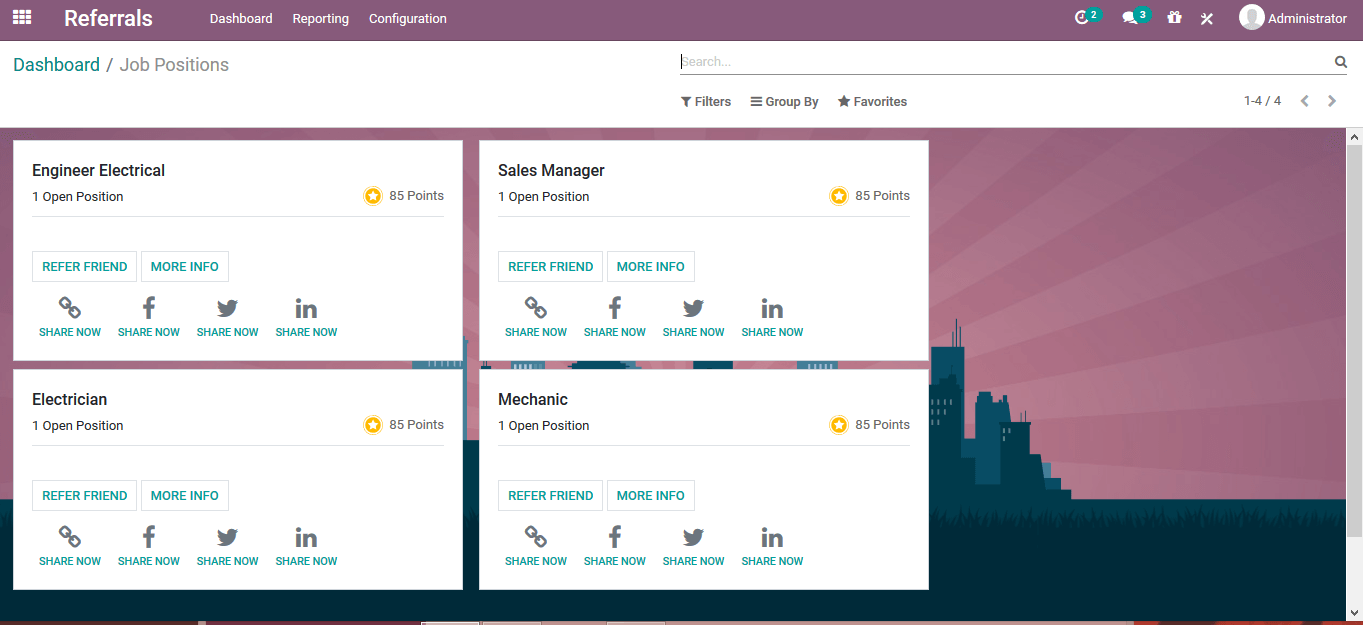Click 1 Open Position under Mechanic
Viewport: 1363px width, 625px height.
pos(544,426)
